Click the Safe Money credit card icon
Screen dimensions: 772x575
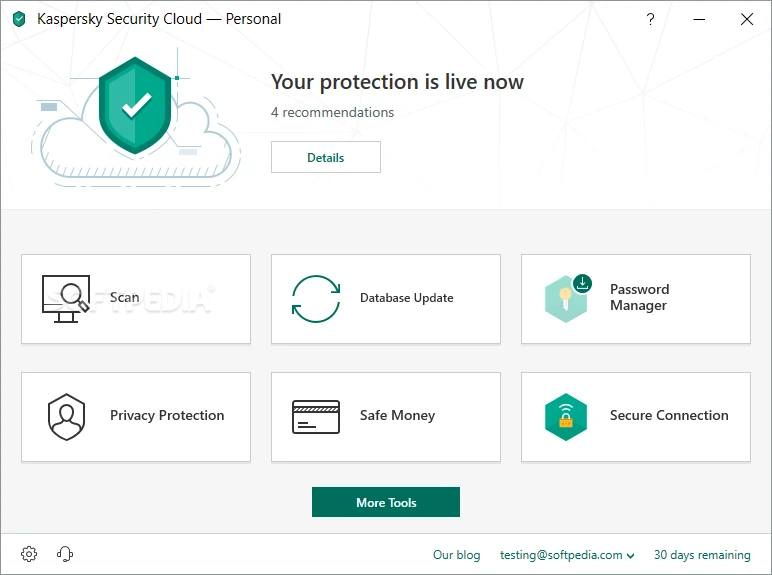pyautogui.click(x=316, y=416)
